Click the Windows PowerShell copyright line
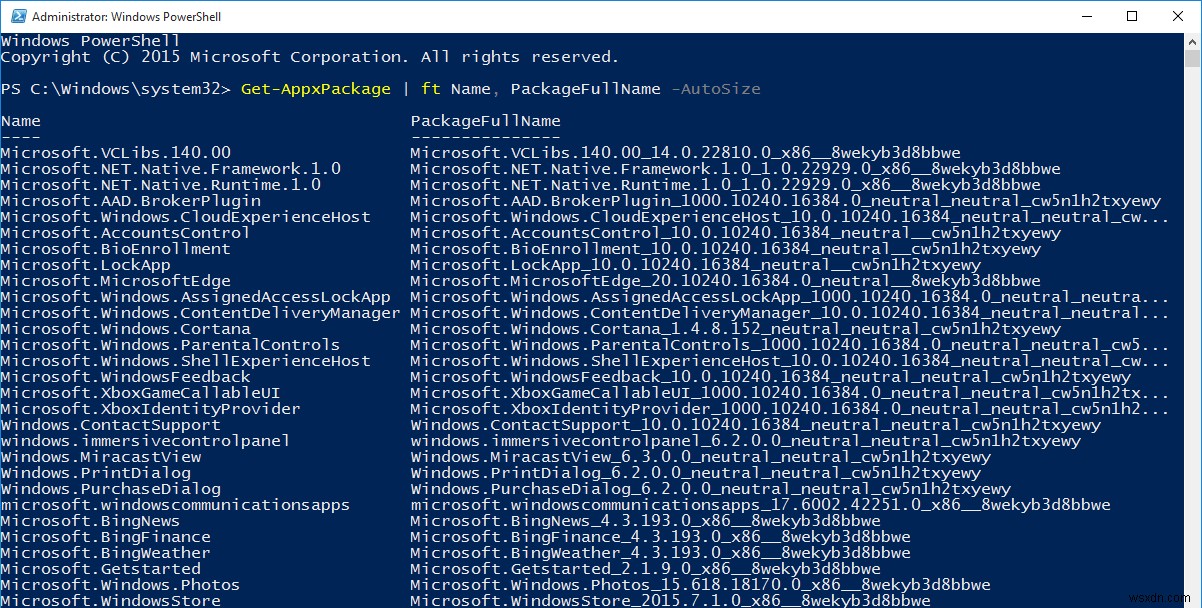 tap(310, 56)
